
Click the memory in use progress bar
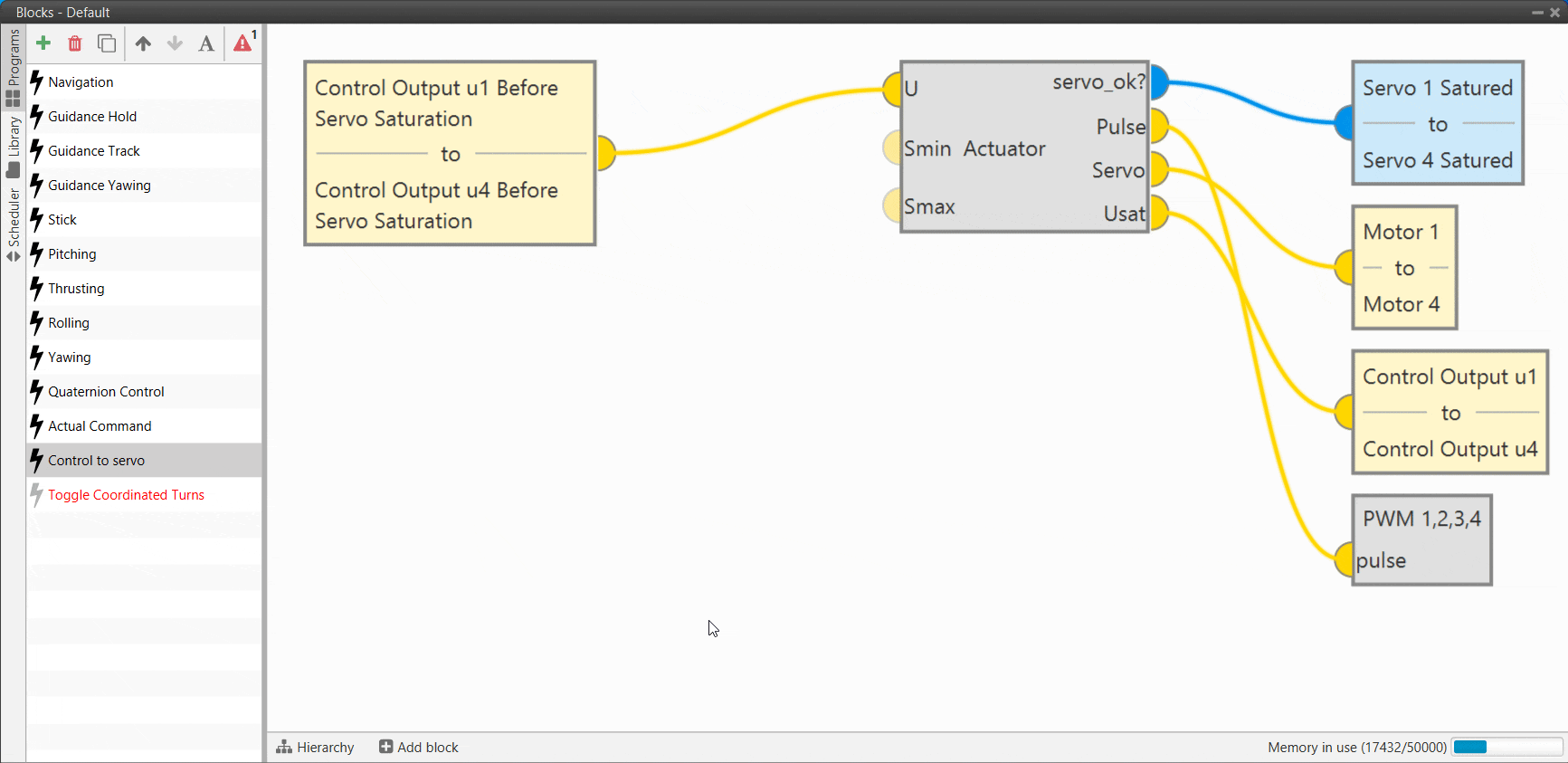[1506, 747]
